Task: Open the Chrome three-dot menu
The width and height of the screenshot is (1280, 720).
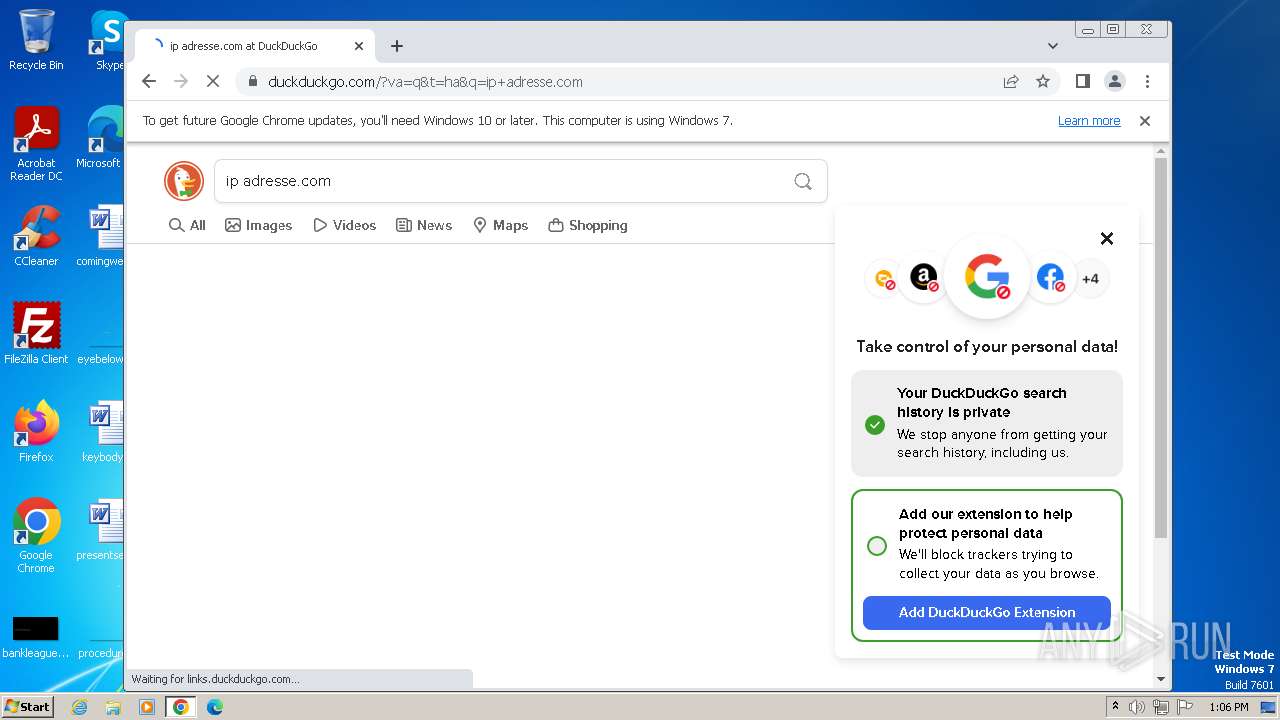Action: pos(1147,82)
